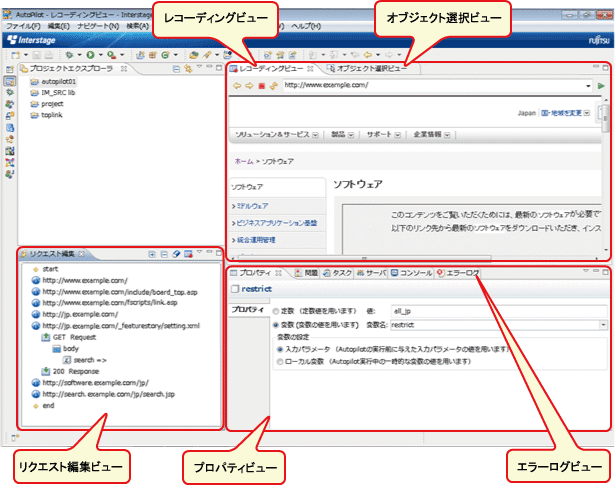Select the autopilot01 project folder
615x486 pixels.
click(57, 81)
